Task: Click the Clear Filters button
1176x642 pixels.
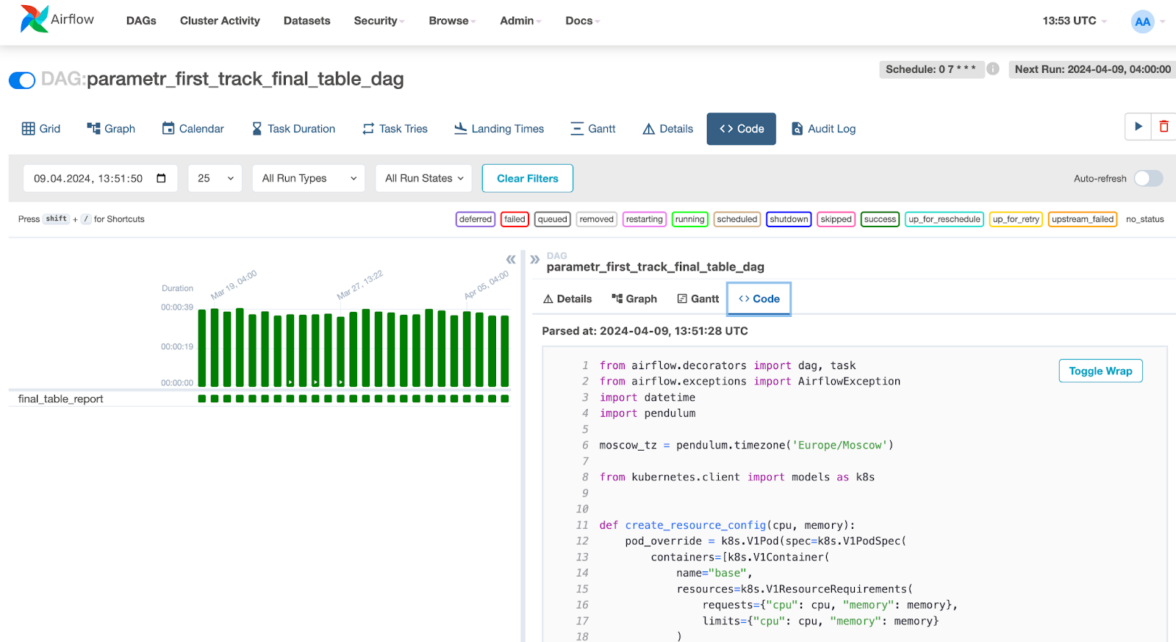Action: pos(527,178)
